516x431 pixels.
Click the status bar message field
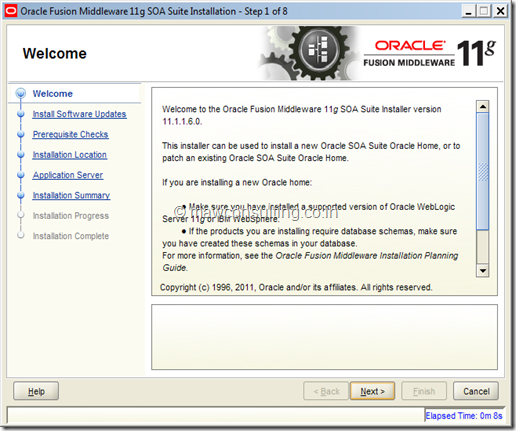point(216,415)
